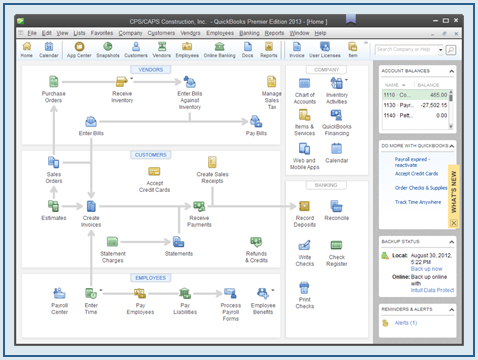This screenshot has width=478, height=360.
Task: Click the Back up now link
Action: 426,269
